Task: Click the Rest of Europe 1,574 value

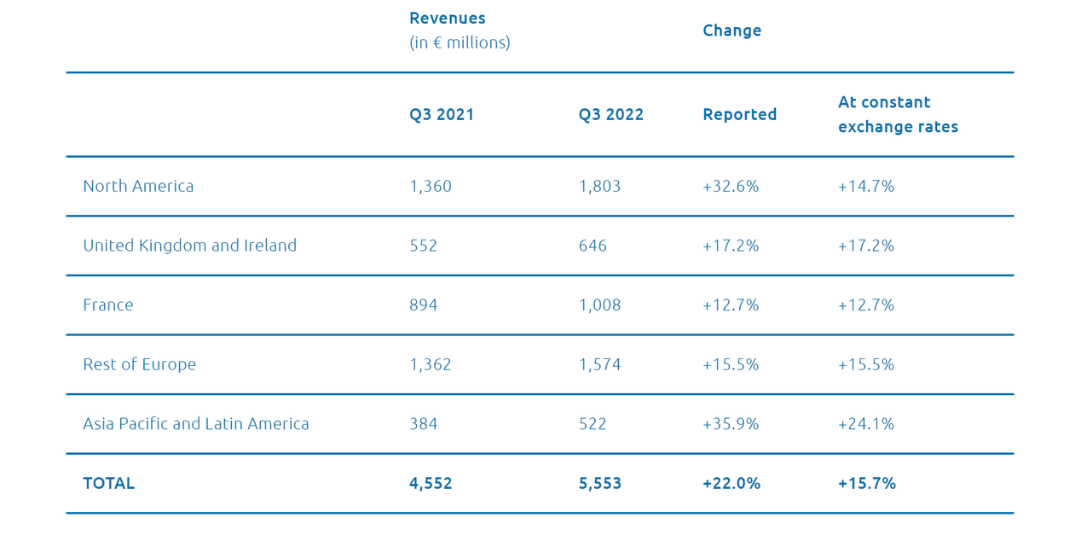Action: tap(600, 364)
